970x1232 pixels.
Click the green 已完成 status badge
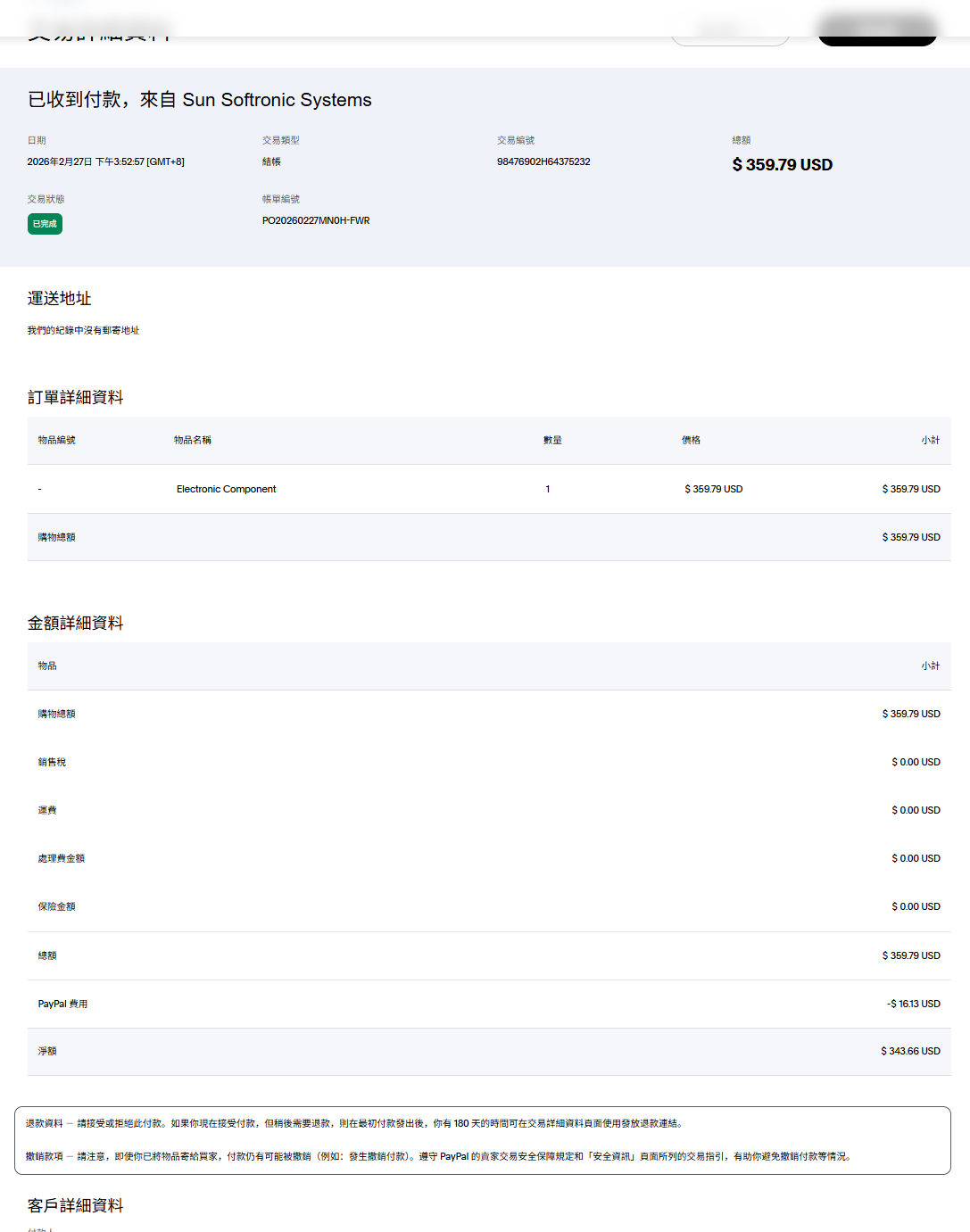(45, 224)
